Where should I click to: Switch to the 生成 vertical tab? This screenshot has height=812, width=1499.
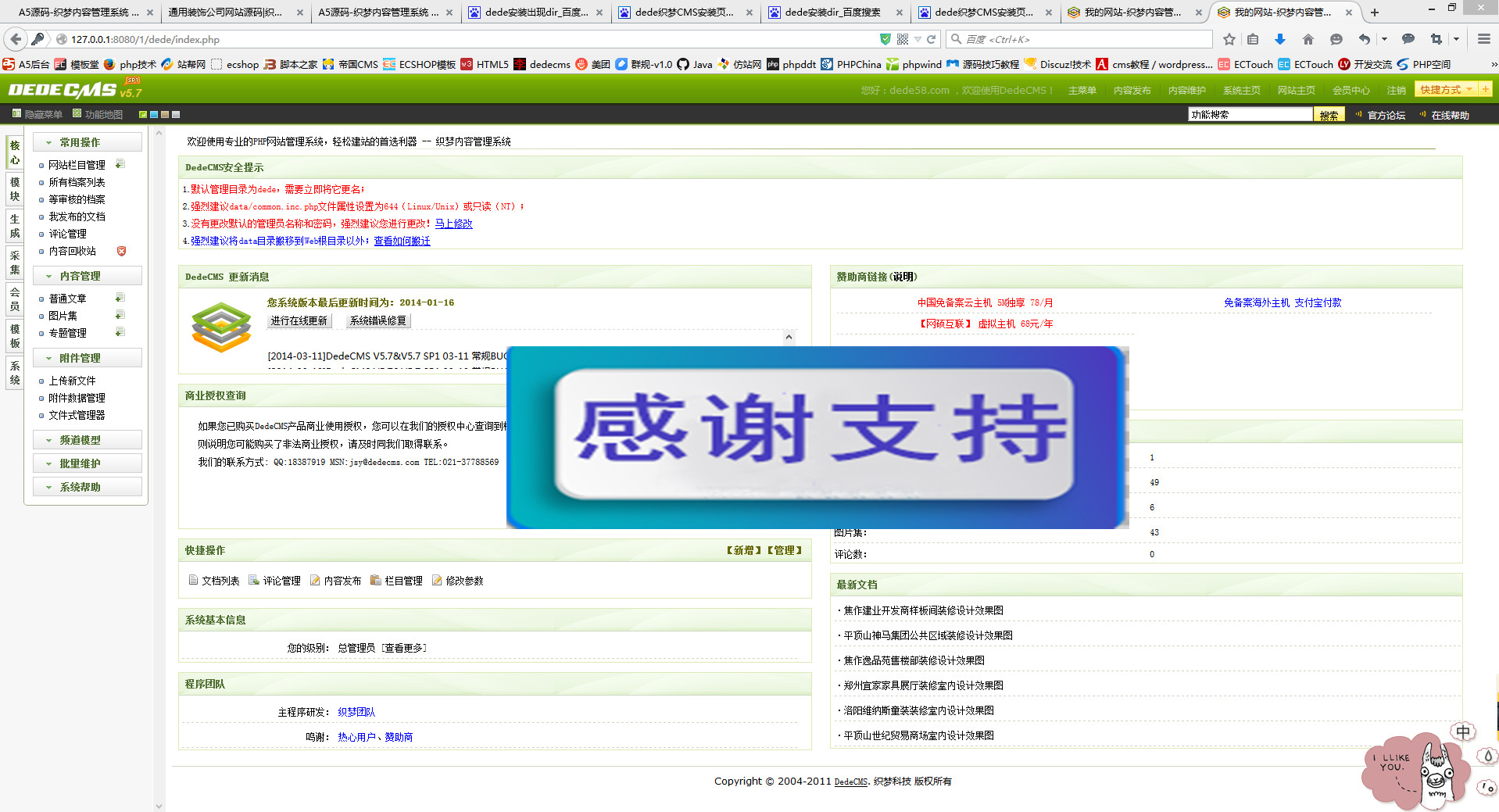tap(15, 227)
